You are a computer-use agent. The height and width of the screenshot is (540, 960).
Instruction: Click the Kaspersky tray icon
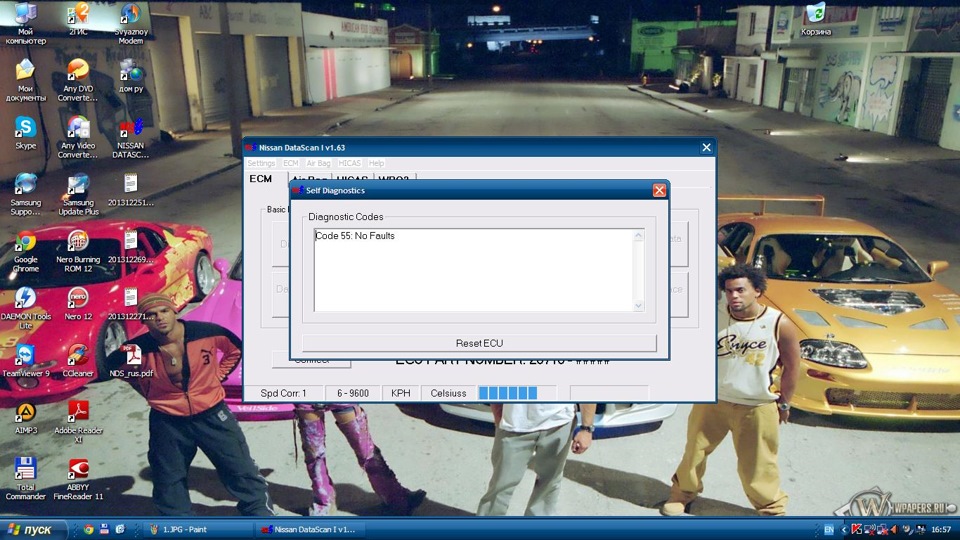click(857, 530)
